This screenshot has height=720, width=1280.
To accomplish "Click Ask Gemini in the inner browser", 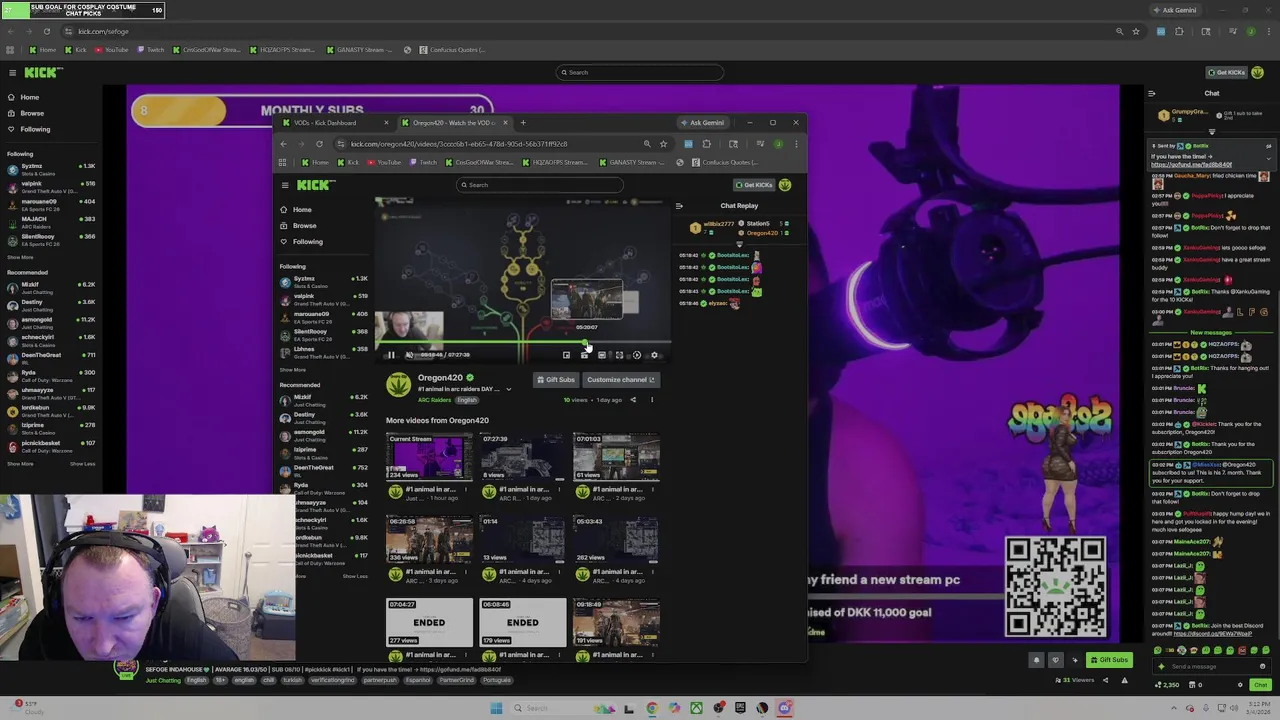I will click(x=702, y=123).
